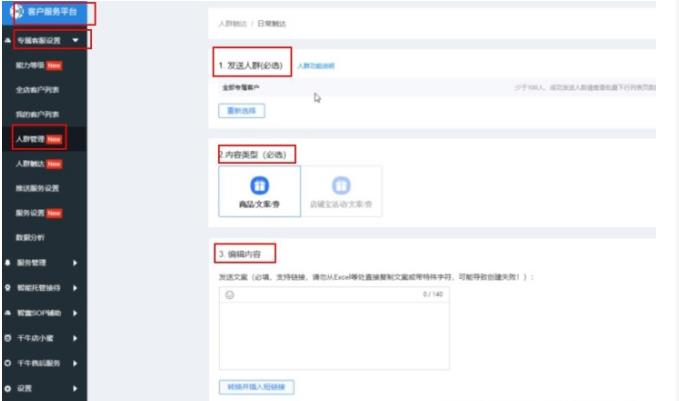Go to 我的客户列表 menu item
Image resolution: width=679 pixels, height=401 pixels.
pyautogui.click(x=36, y=115)
